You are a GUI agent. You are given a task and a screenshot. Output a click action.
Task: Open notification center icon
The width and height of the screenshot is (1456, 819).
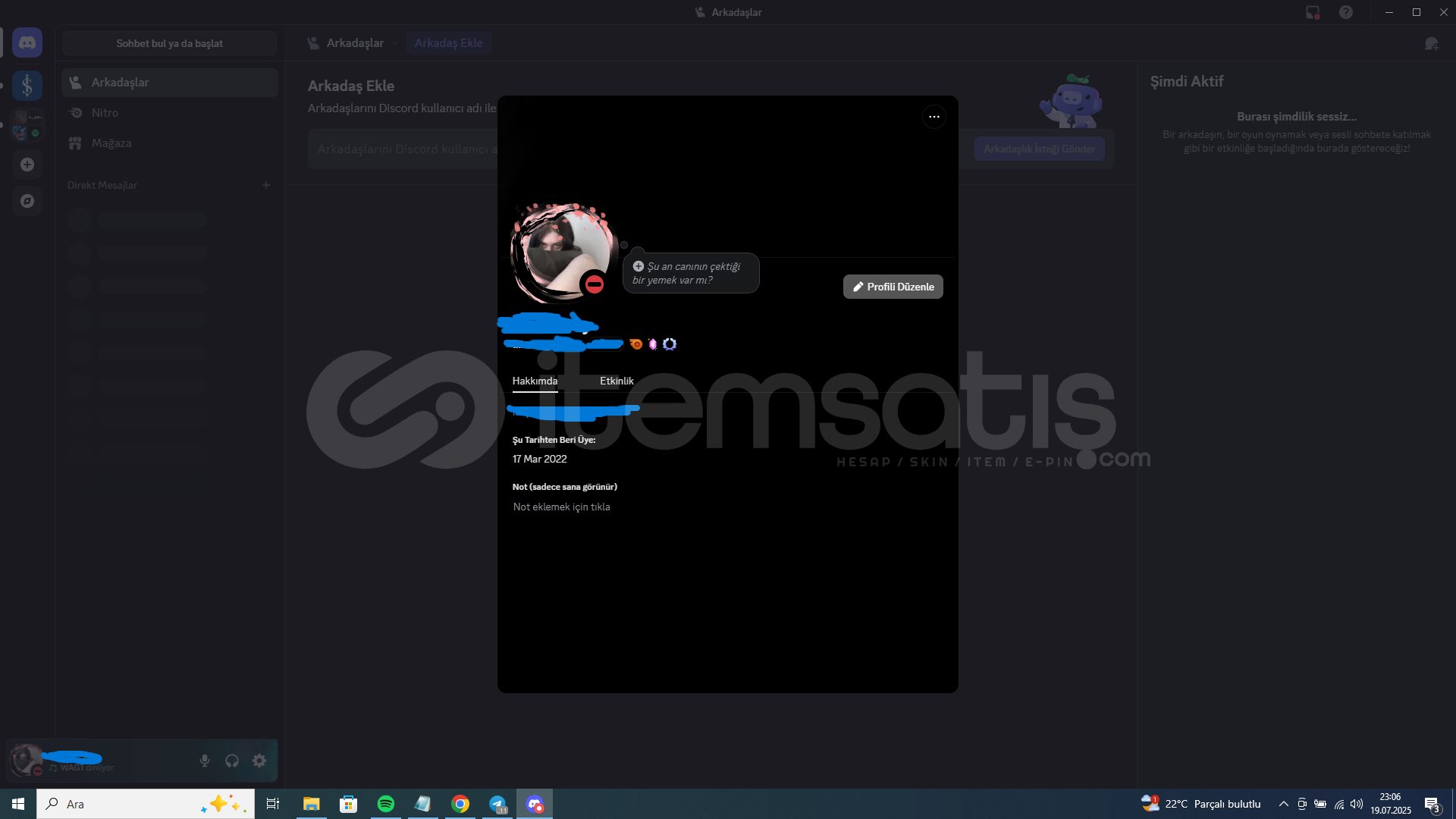tap(1432, 804)
